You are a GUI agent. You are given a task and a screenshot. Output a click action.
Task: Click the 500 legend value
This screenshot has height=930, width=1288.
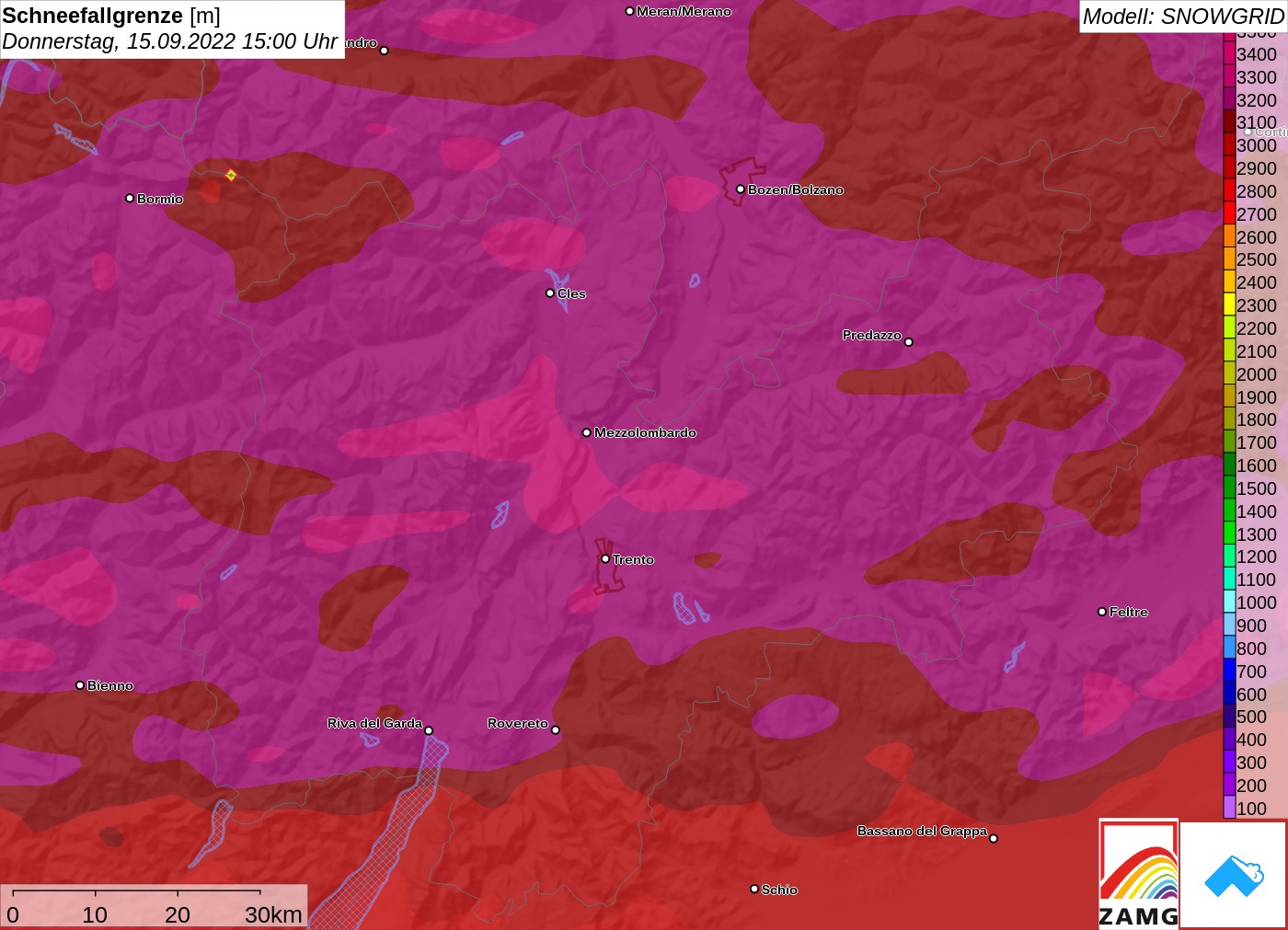pos(1252,717)
